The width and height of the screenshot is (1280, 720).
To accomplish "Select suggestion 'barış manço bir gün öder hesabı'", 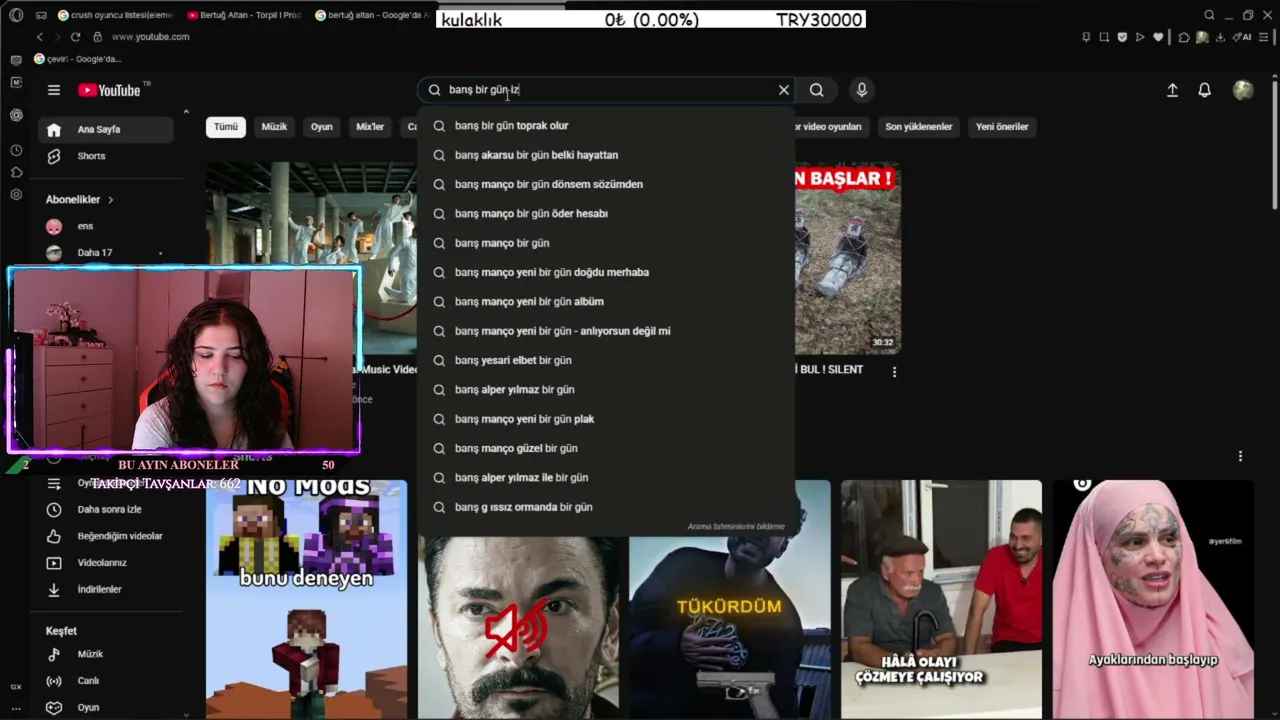I will [x=606, y=213].
